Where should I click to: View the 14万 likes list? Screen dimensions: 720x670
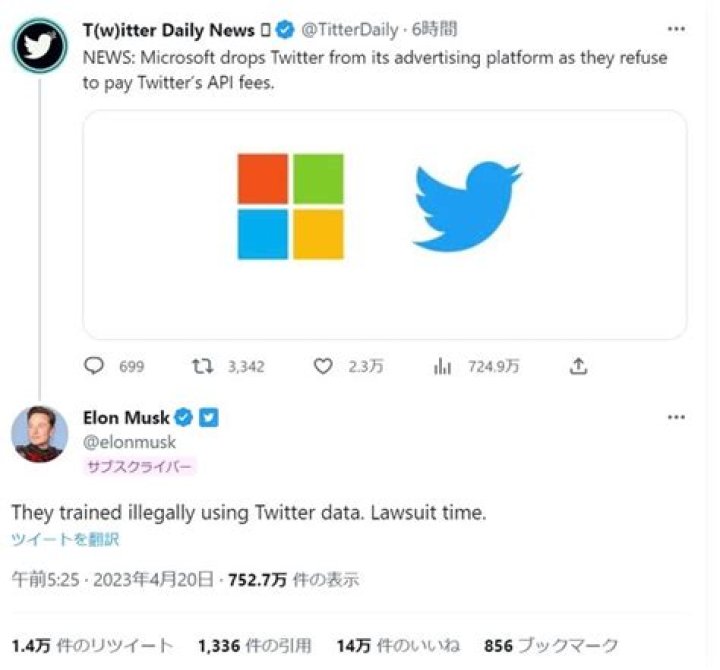tap(397, 646)
